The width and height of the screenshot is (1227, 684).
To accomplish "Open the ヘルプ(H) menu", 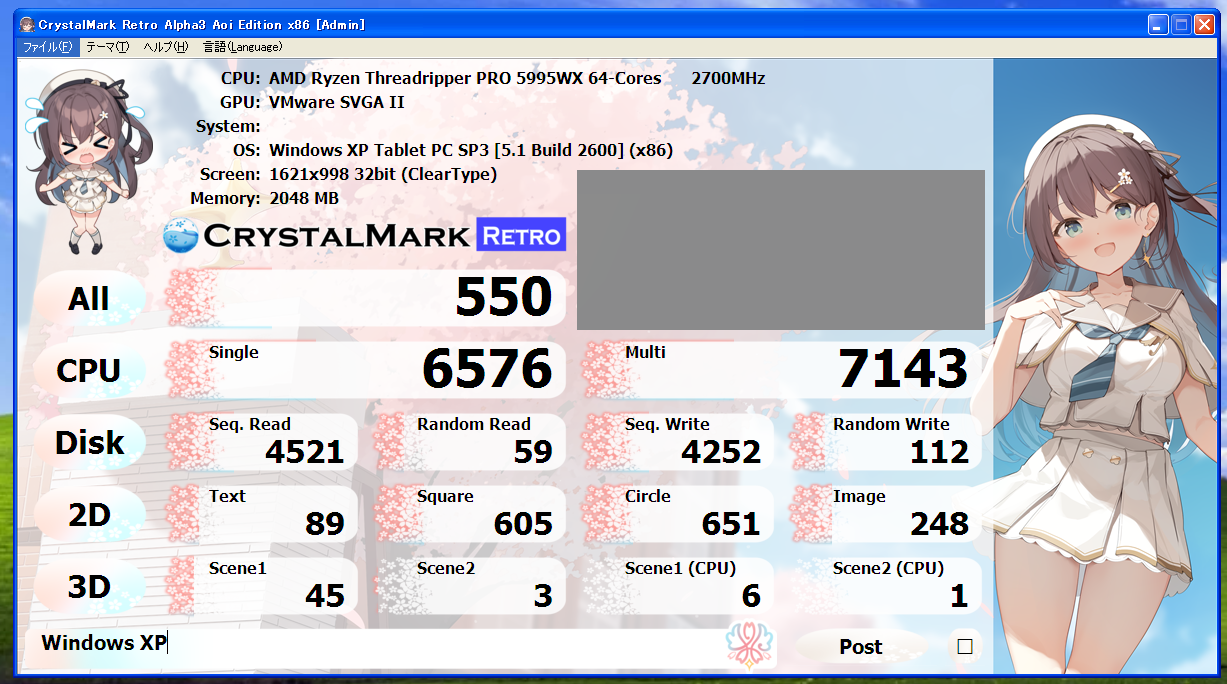I will point(165,47).
